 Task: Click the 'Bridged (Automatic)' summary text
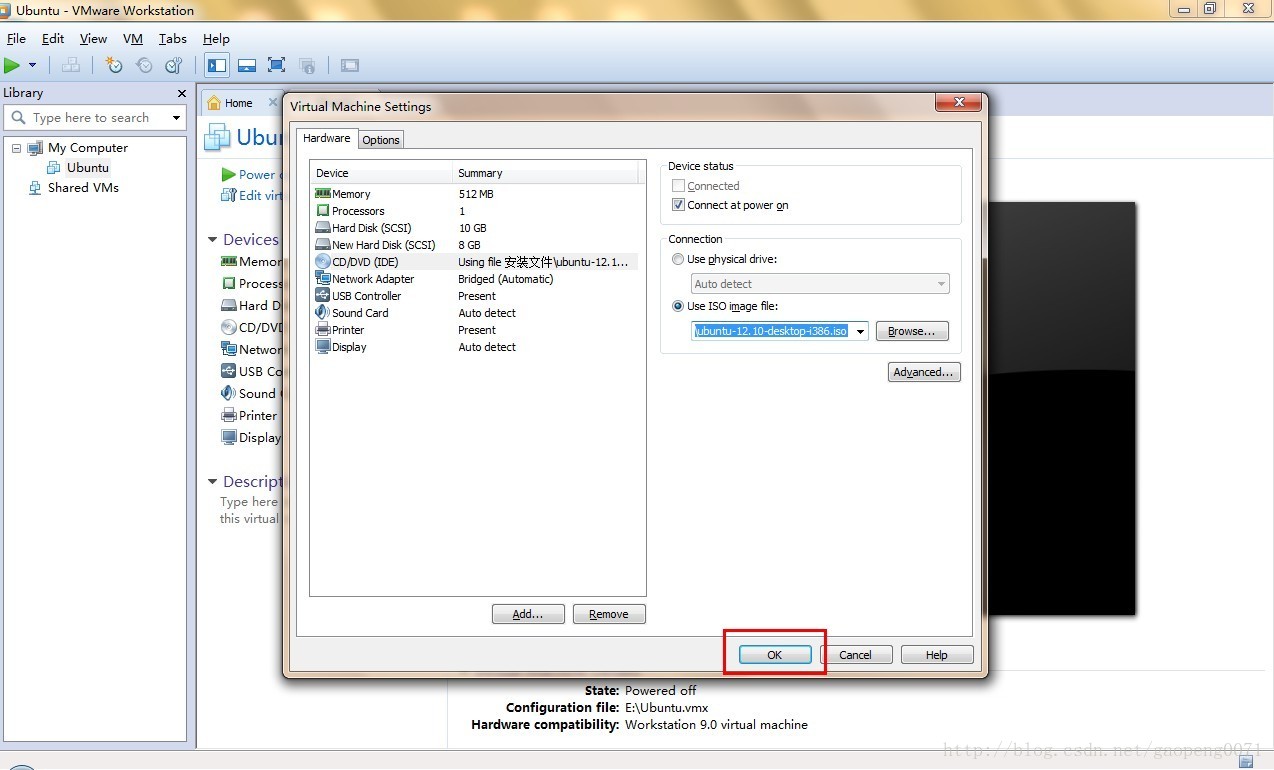506,279
